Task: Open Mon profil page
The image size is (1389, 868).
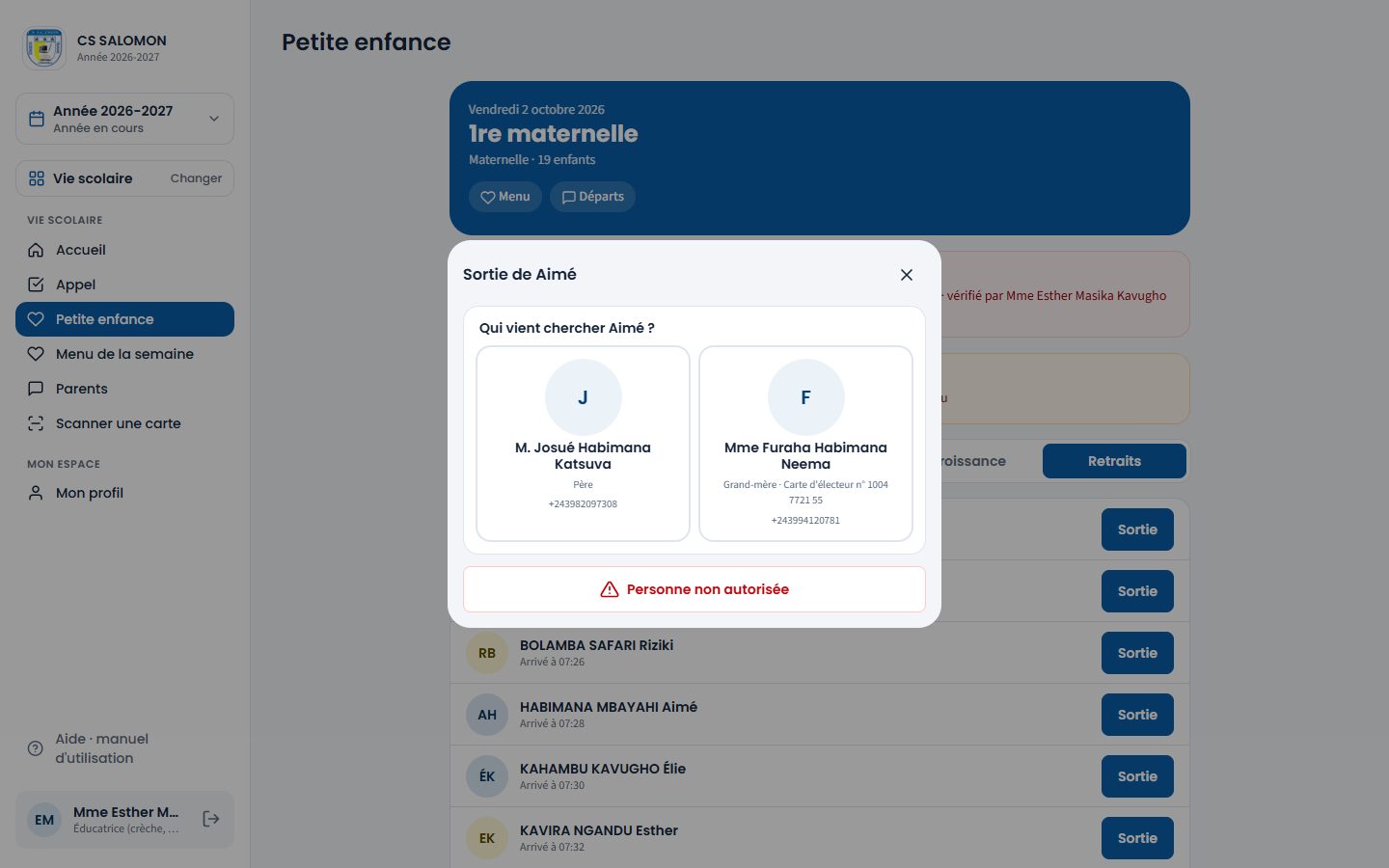Action: tap(124, 493)
